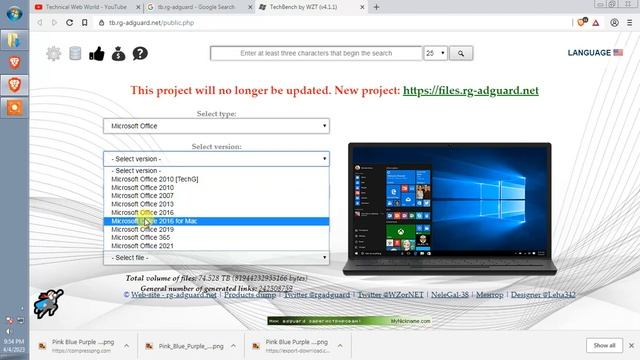Screen dimensions: 640x360
Task: Open the Designer @Leha342 link
Action: [543, 295]
